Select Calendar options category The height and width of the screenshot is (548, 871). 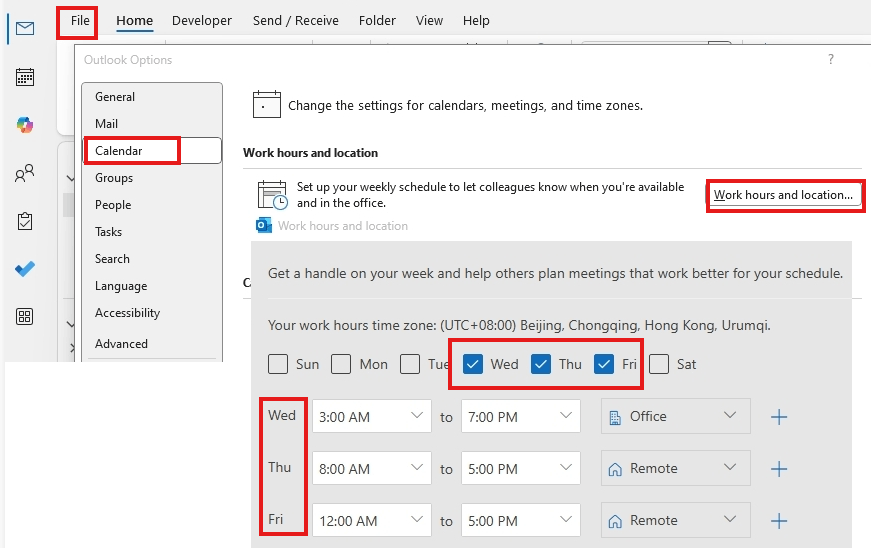(x=152, y=150)
